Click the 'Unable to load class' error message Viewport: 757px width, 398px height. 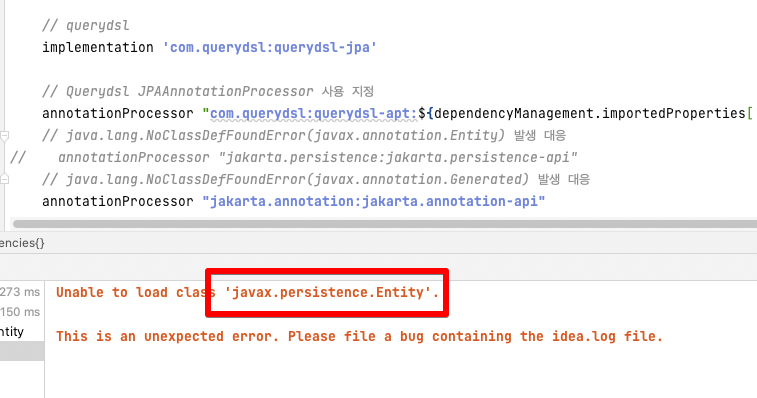click(247, 293)
